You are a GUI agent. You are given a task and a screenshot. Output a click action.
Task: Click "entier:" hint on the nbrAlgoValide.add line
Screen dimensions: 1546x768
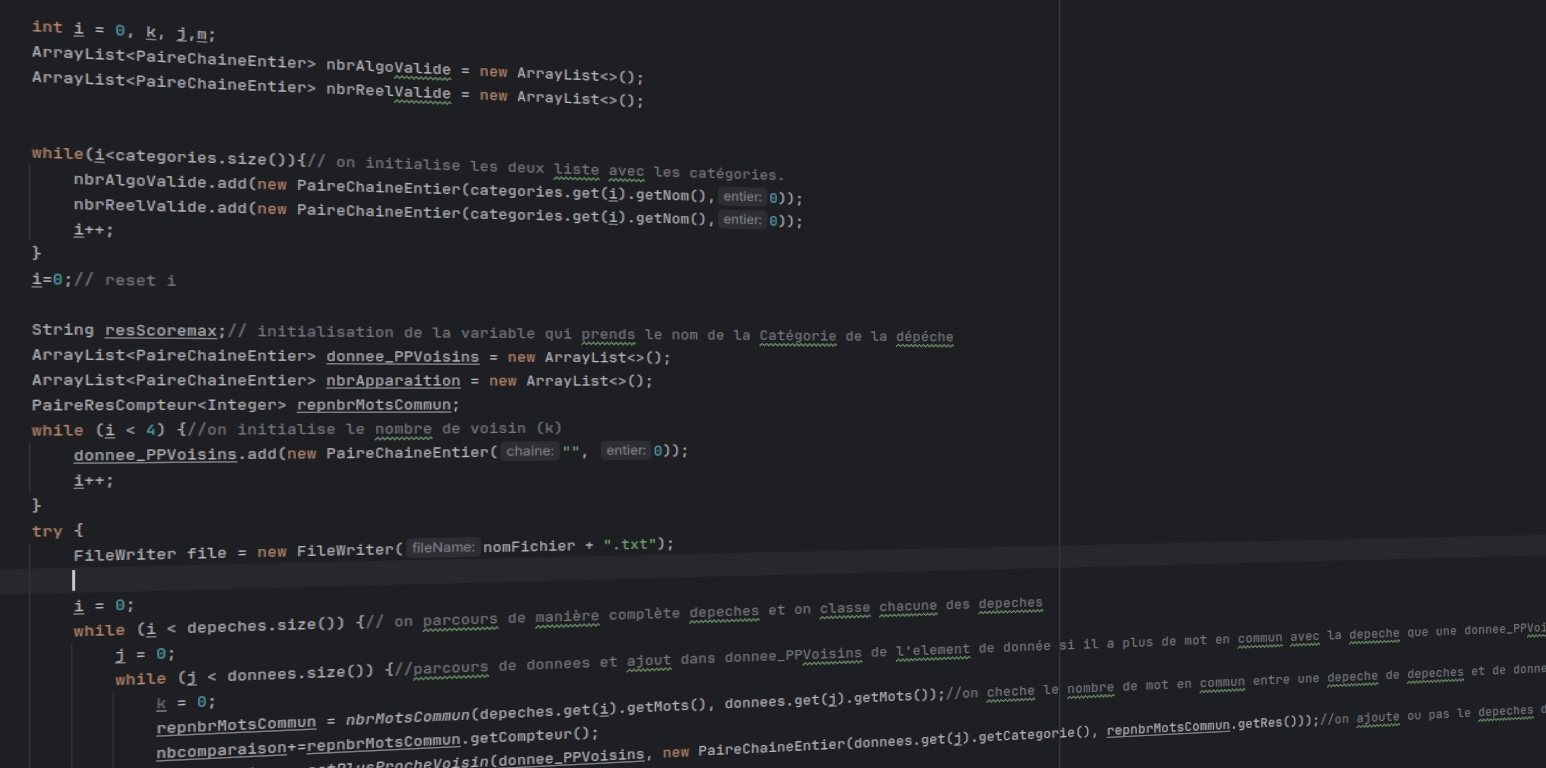(741, 197)
